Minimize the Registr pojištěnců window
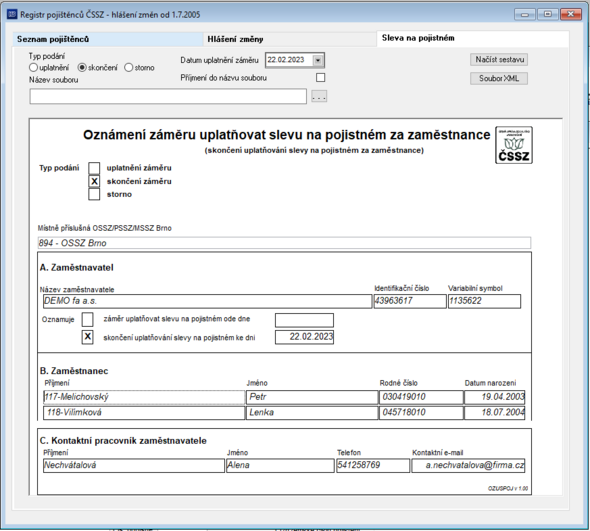 [525, 14]
